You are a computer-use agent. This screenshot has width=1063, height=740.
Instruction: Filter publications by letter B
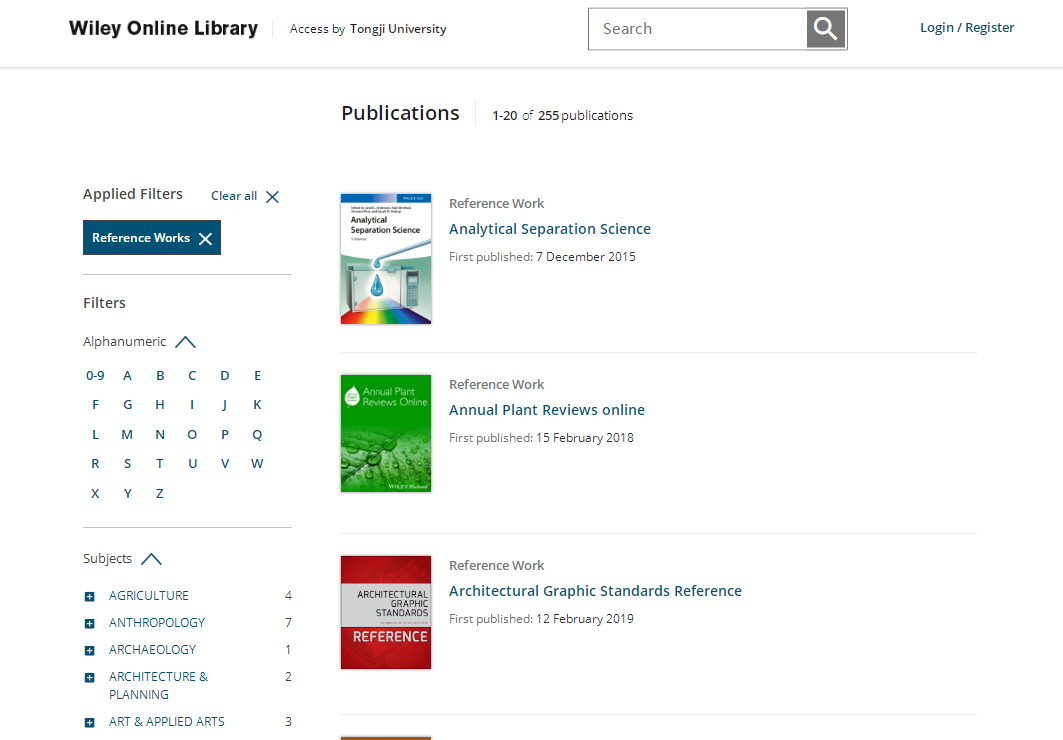click(160, 375)
